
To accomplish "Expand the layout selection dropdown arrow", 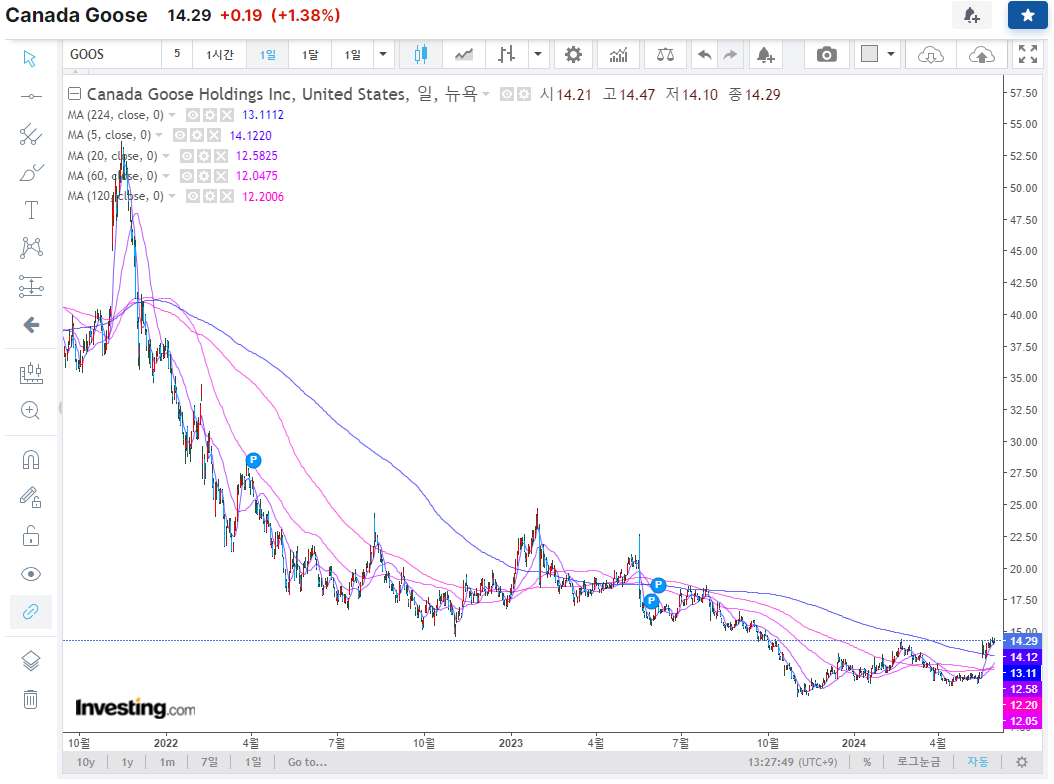I will pyautogui.click(x=891, y=54).
